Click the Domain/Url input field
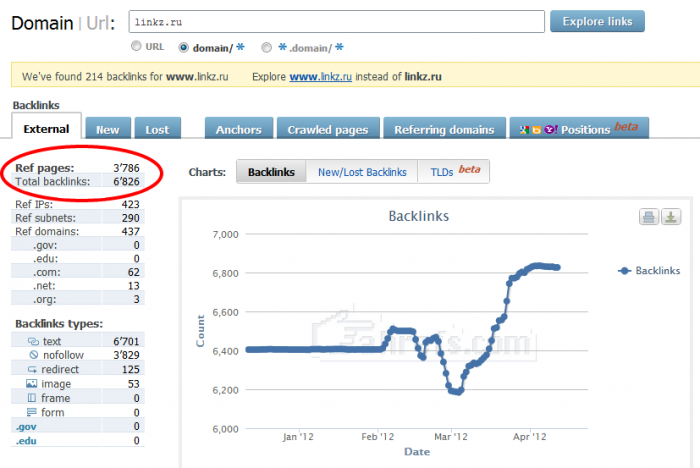Screen dimensions: 700x468 click(x=337, y=21)
